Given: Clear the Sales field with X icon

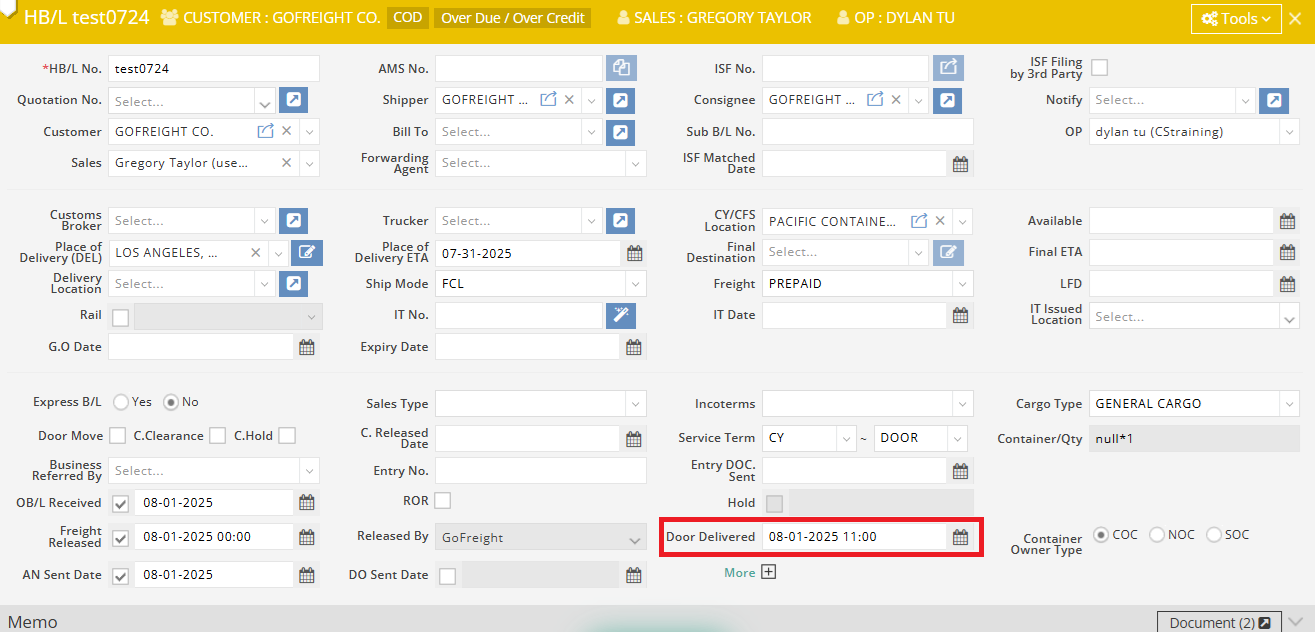Looking at the screenshot, I should [x=286, y=163].
